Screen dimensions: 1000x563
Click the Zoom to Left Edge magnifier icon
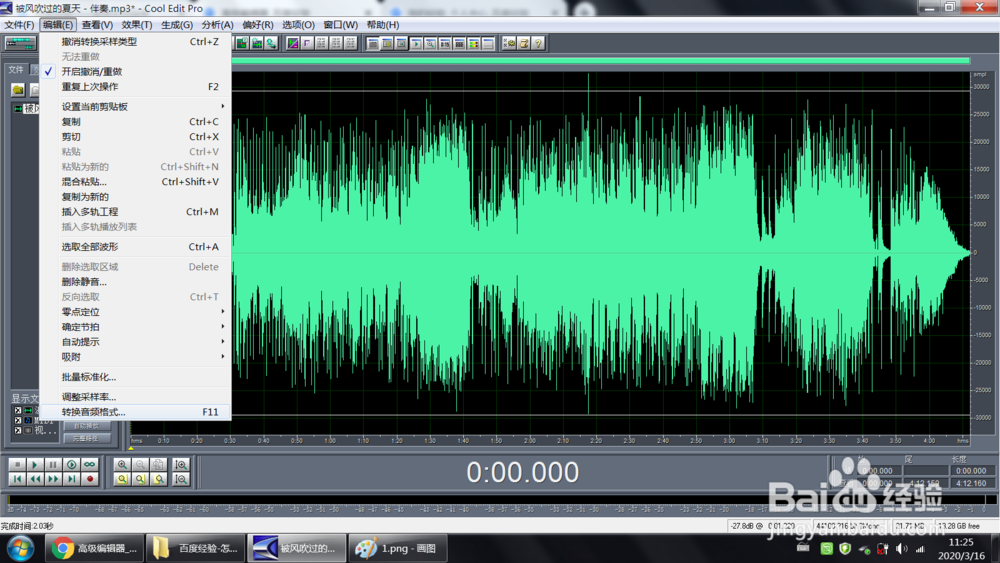(x=140, y=479)
